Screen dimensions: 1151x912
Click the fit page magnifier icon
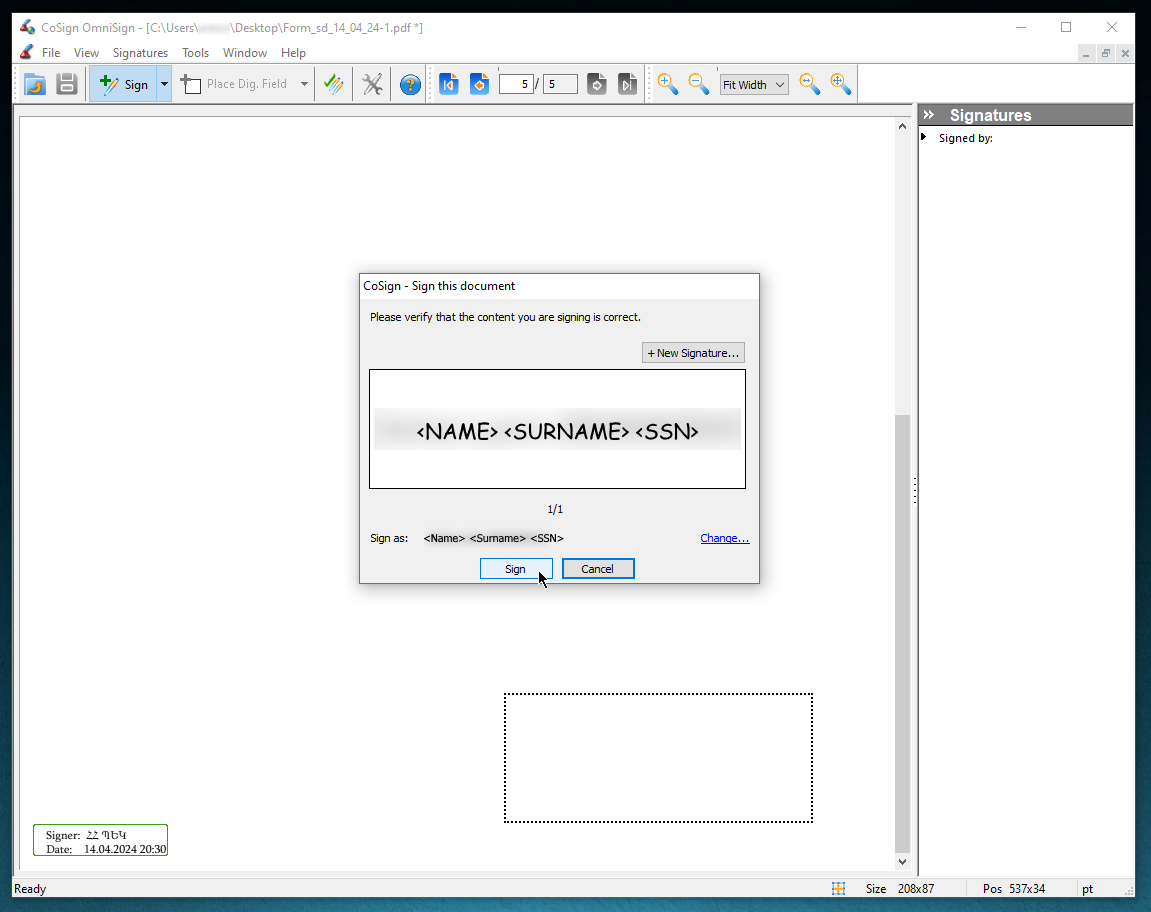coord(840,84)
